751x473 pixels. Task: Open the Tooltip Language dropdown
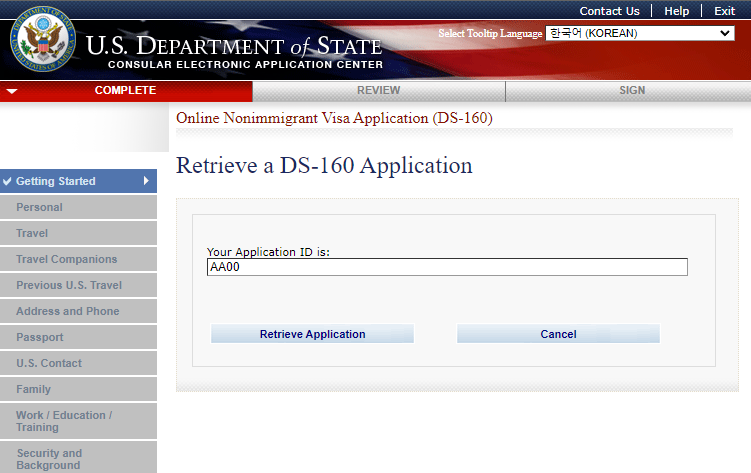pos(640,33)
